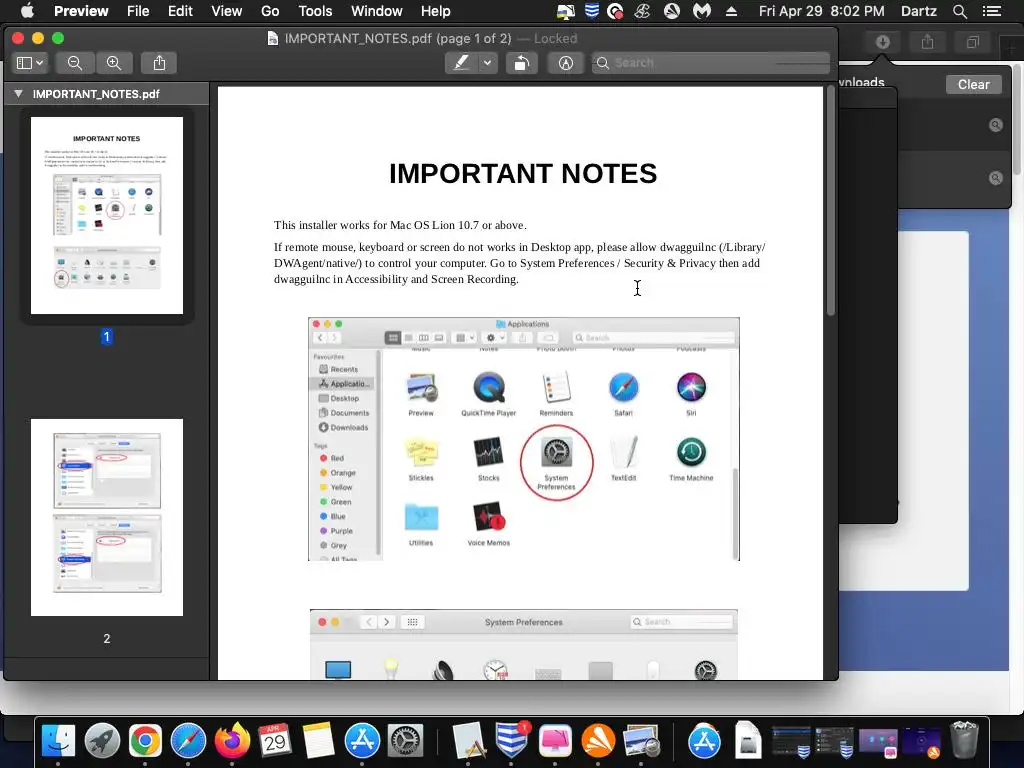This screenshot has height=768, width=1024.
Task: Open the Apple menu
Action: pyautogui.click(x=27, y=11)
